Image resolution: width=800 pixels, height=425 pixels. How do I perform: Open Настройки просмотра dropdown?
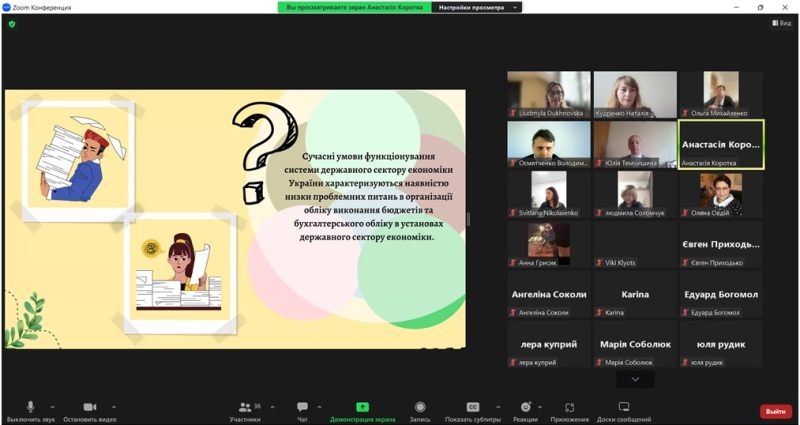pos(477,8)
